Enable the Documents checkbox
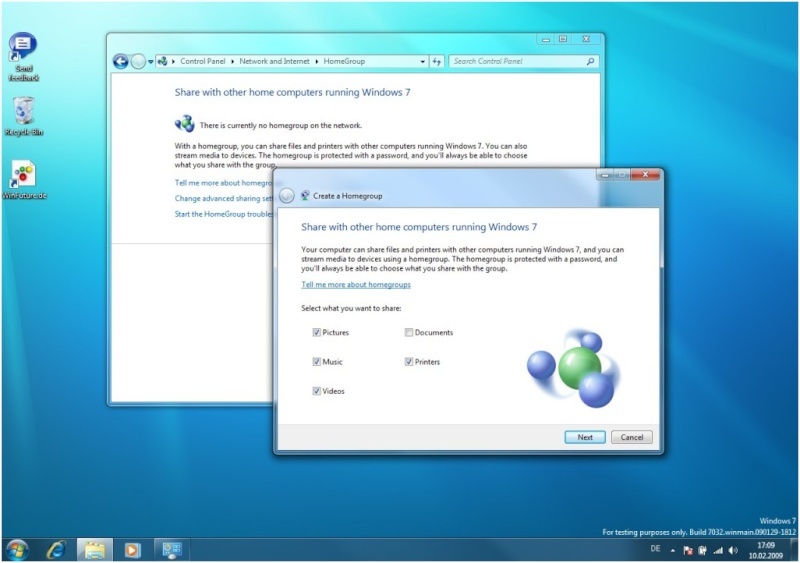The height and width of the screenshot is (563, 800). [409, 332]
